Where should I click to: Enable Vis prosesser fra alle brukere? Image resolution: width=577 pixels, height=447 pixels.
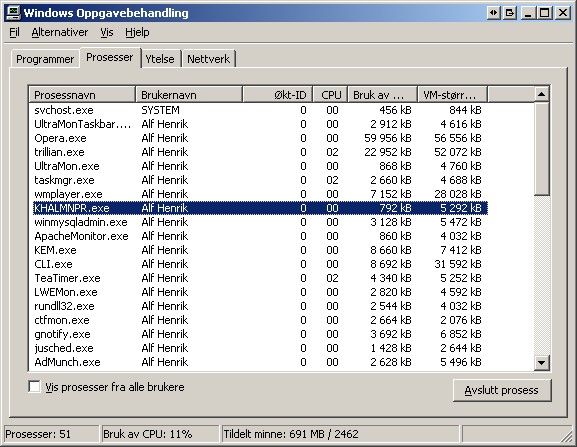point(34,387)
